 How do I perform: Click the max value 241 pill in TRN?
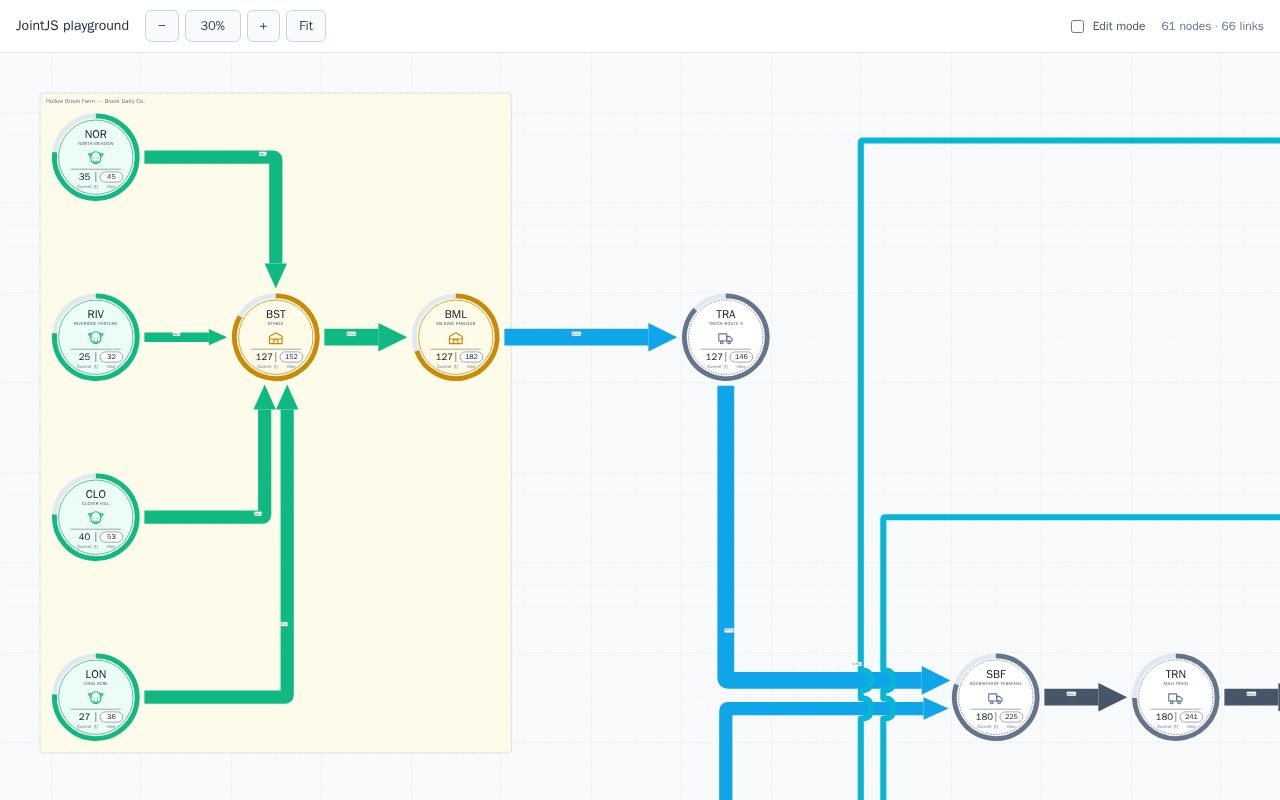click(1191, 717)
